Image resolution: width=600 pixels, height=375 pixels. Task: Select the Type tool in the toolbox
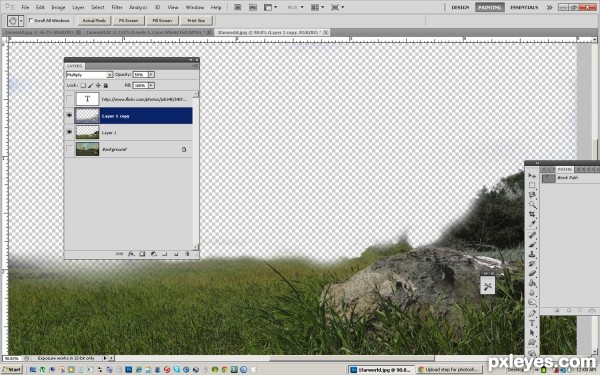pyautogui.click(x=532, y=323)
